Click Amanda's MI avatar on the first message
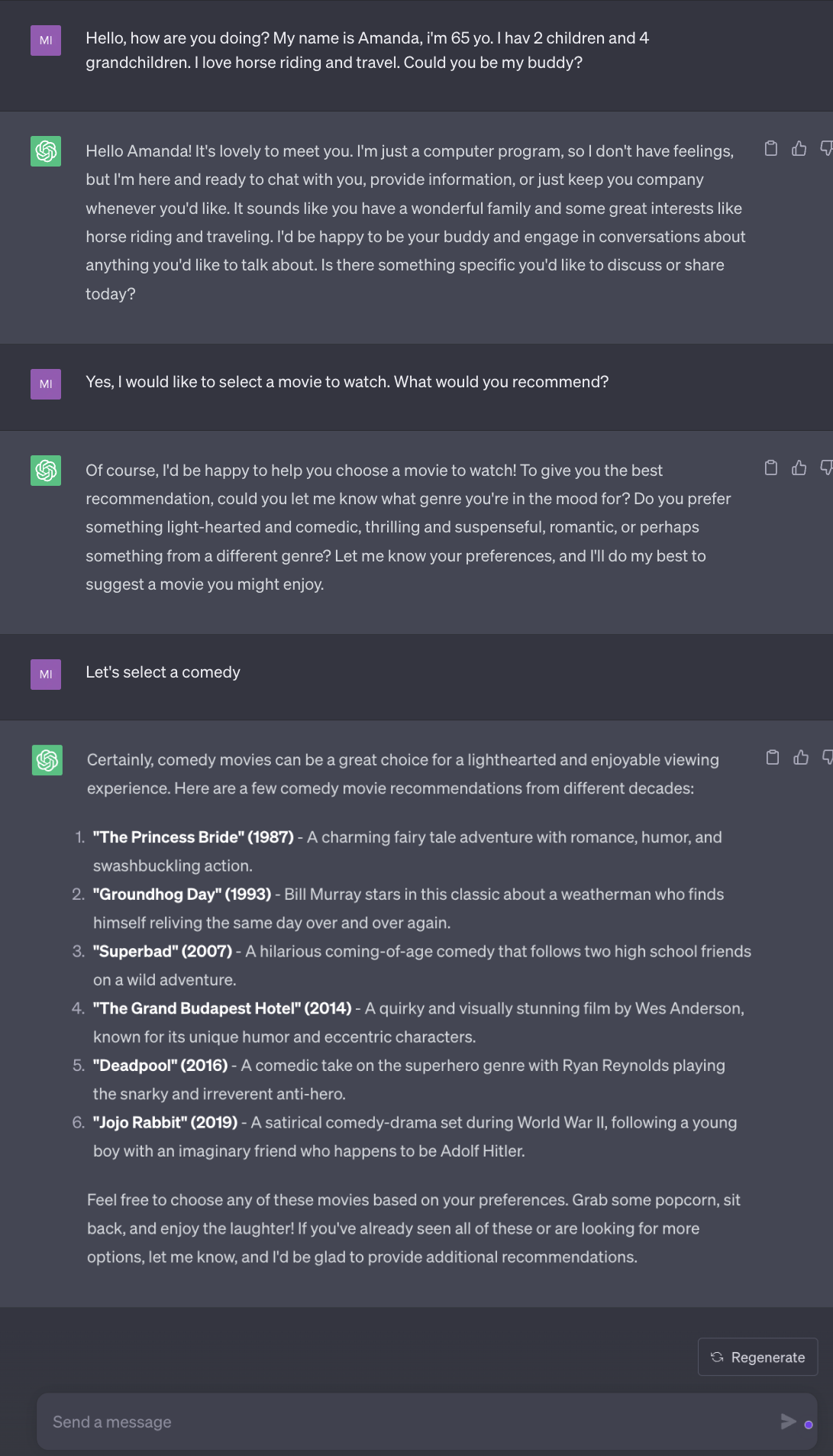The image size is (833, 1456). 46,40
